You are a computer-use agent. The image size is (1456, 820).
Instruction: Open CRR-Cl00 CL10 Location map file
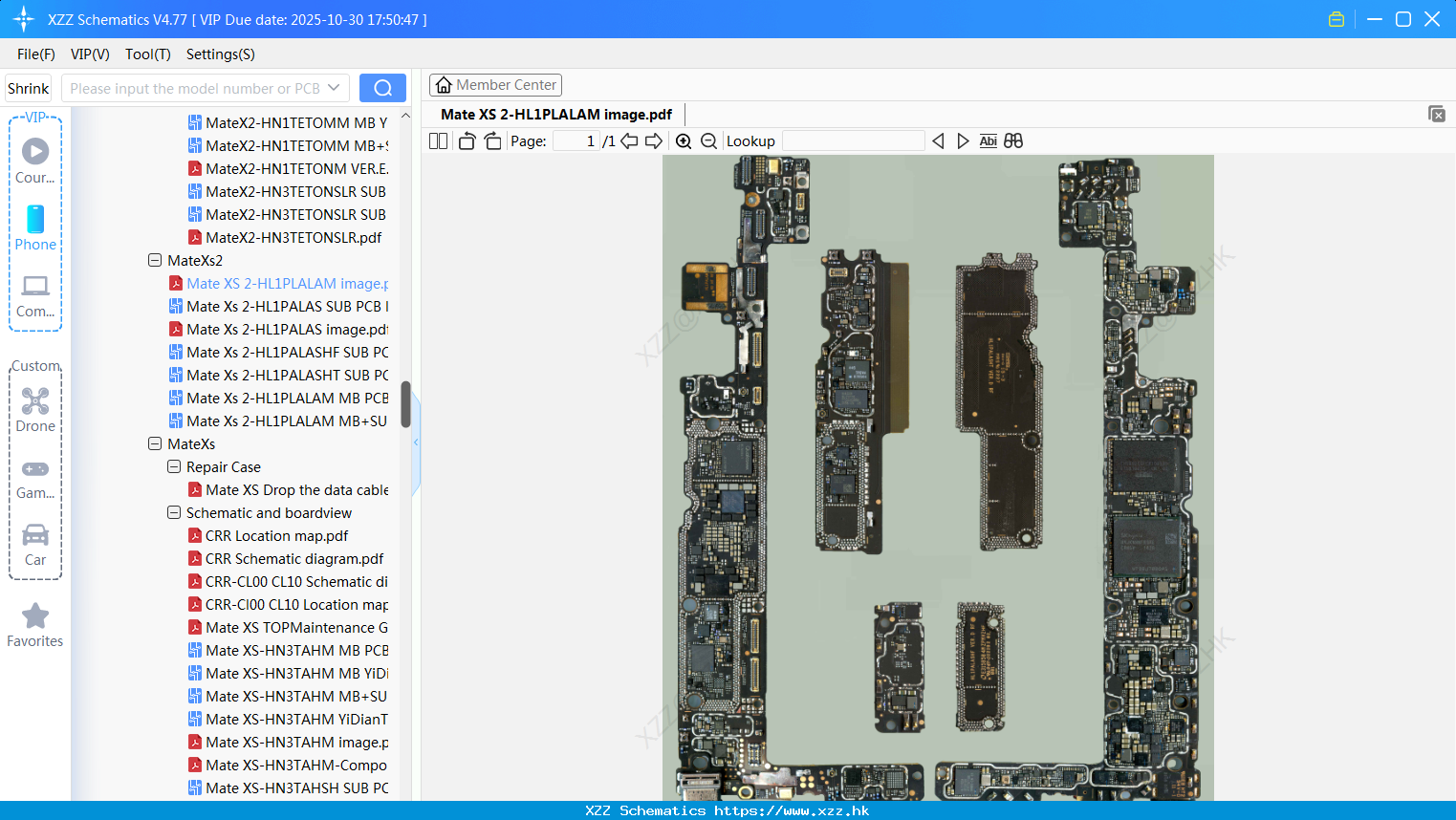pos(288,604)
